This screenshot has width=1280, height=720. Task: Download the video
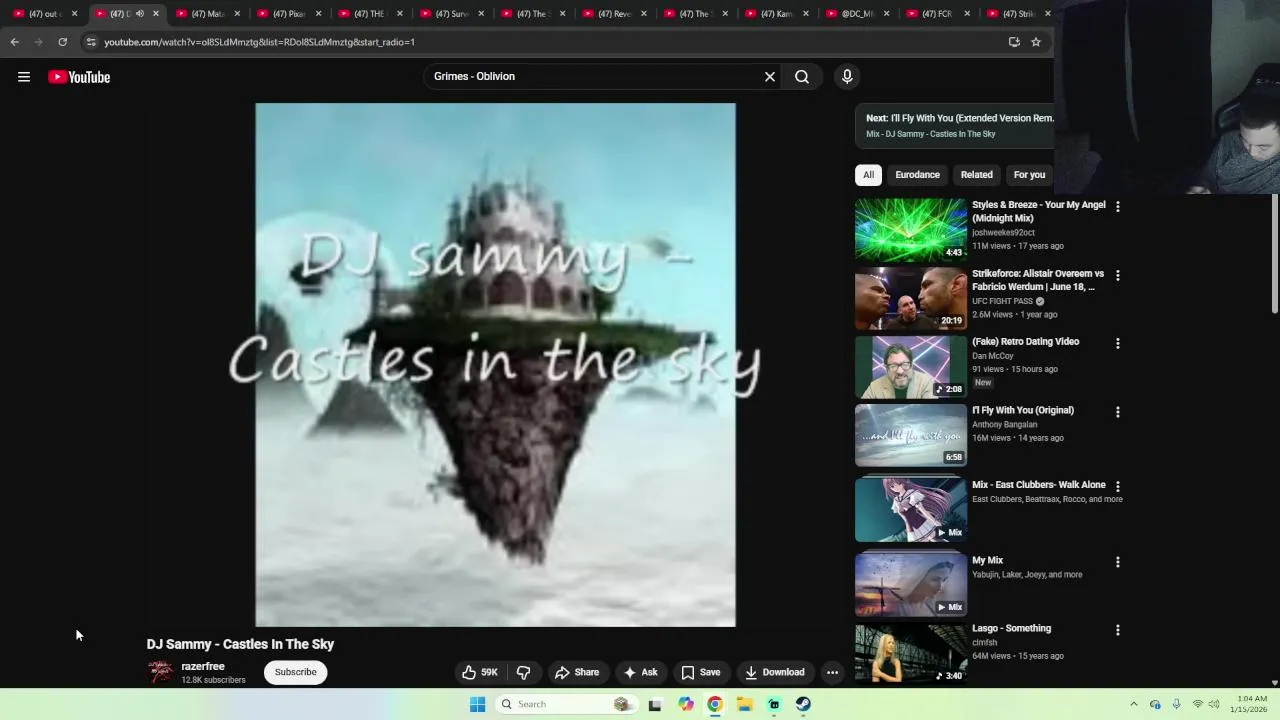pyautogui.click(x=775, y=672)
